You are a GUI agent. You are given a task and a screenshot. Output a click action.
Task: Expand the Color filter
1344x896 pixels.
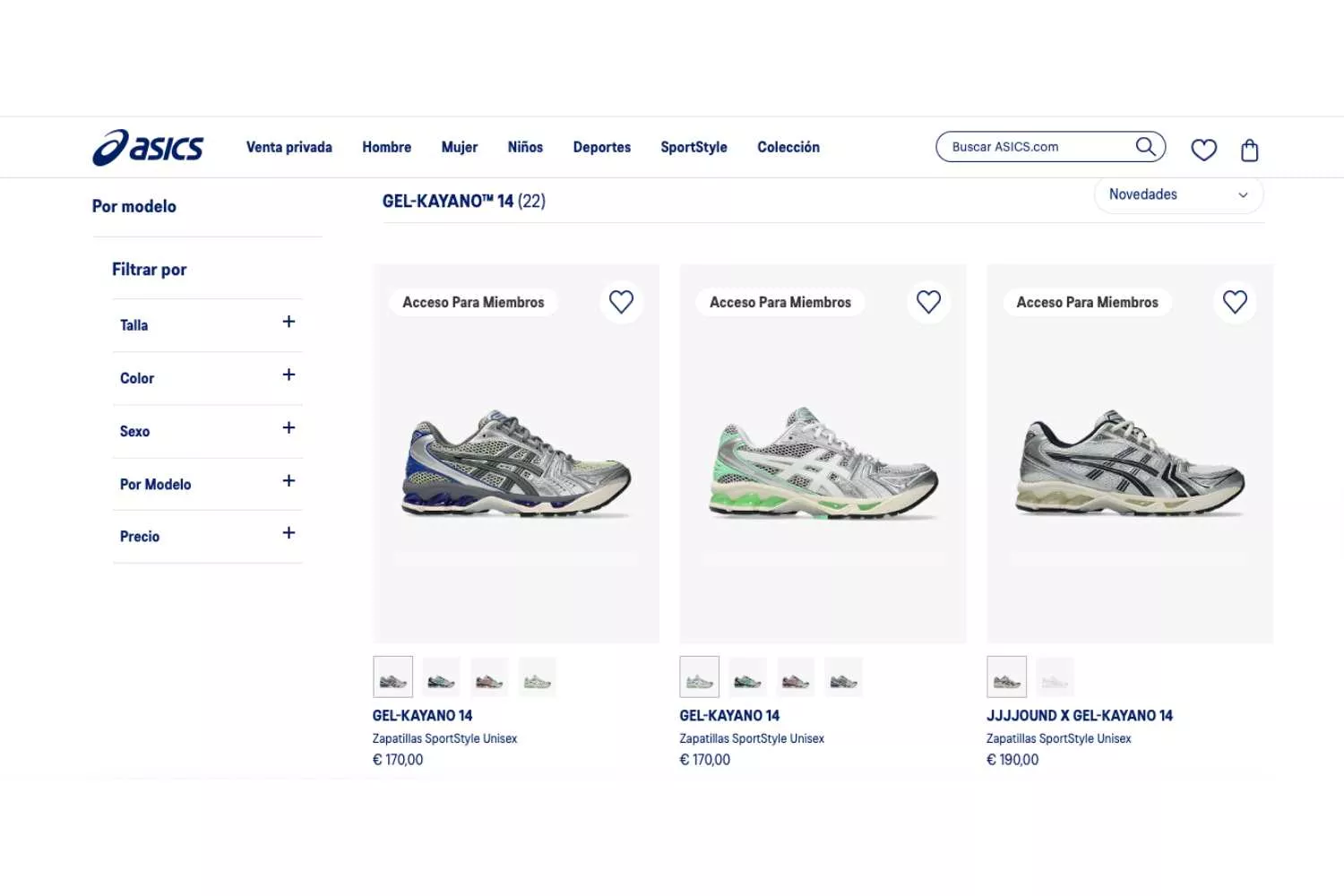(207, 377)
